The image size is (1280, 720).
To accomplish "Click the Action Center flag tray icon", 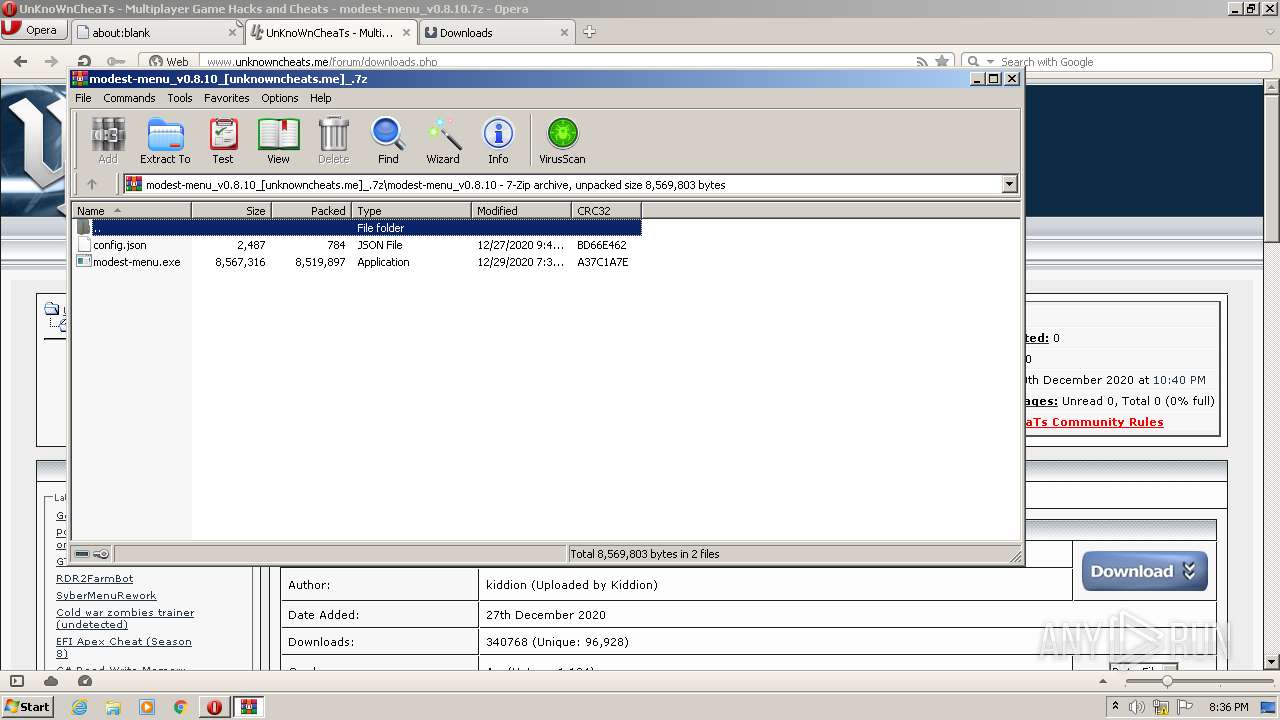I will (1185, 707).
